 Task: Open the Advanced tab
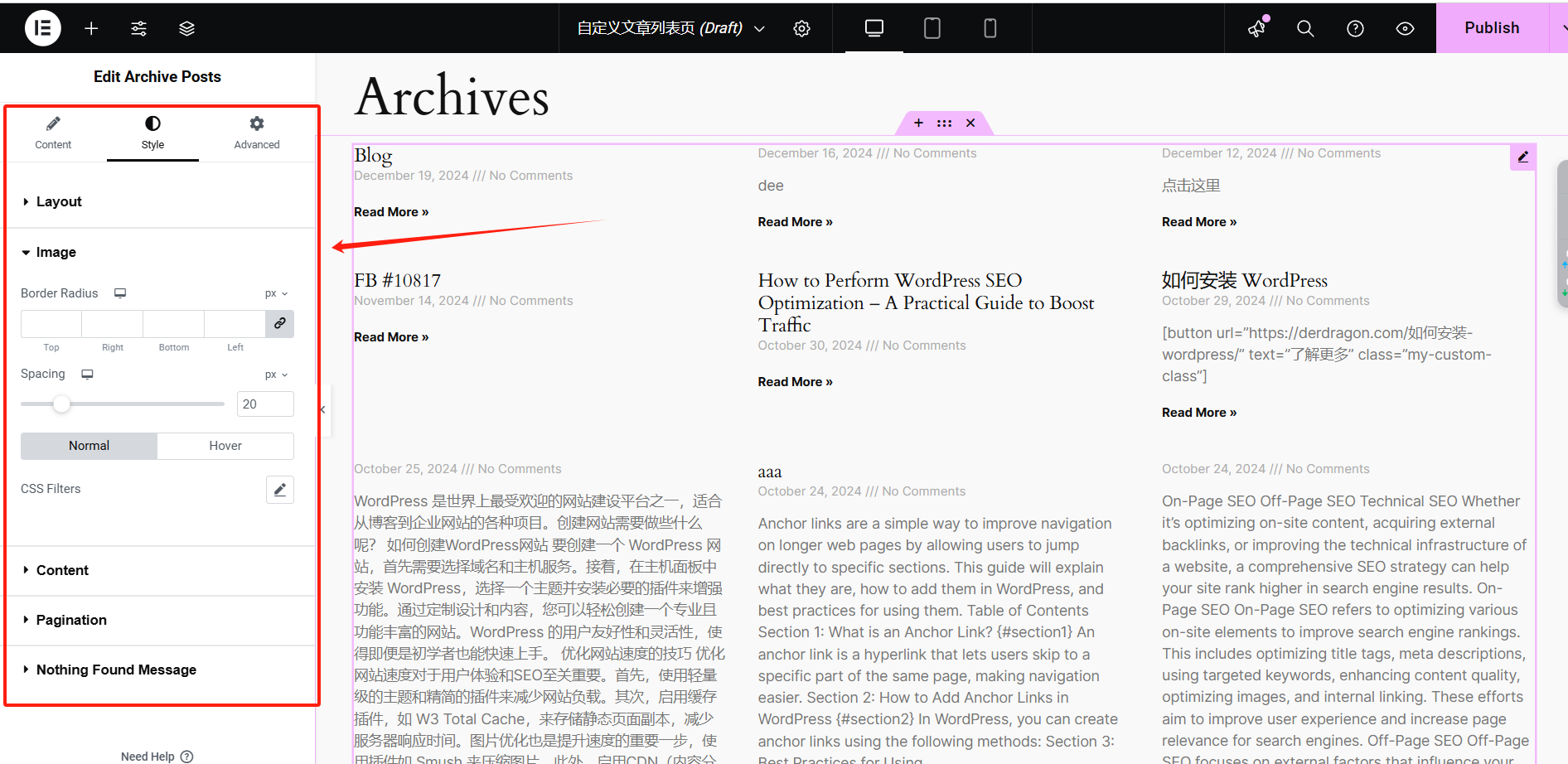(256, 133)
